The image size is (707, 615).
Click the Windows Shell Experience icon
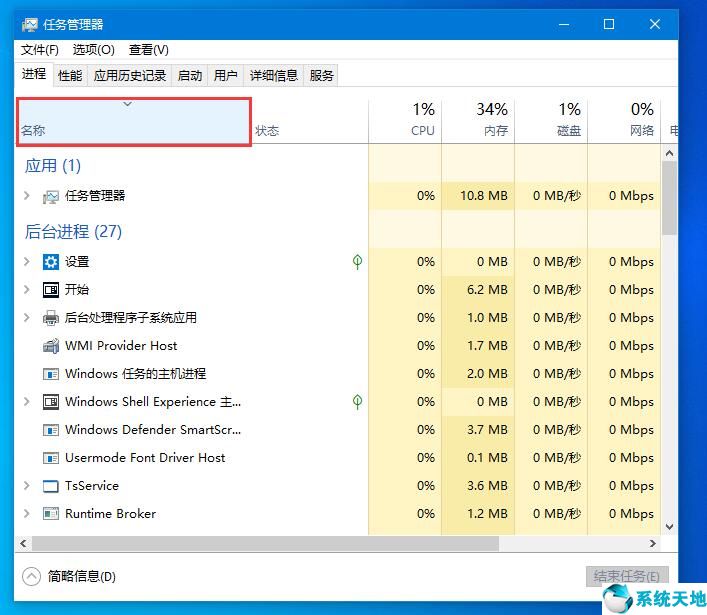pos(50,402)
